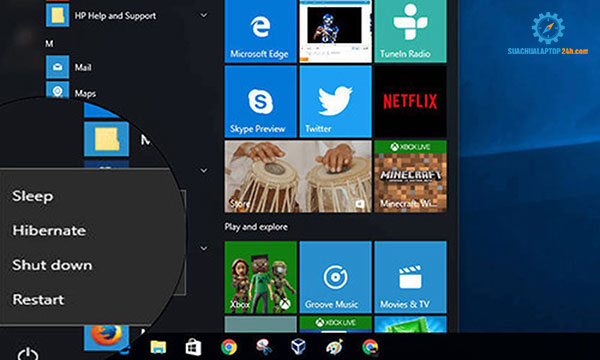Image resolution: width=600 pixels, height=360 pixels.
Task: Open the Microsoft Edge tile
Action: click(x=261, y=31)
